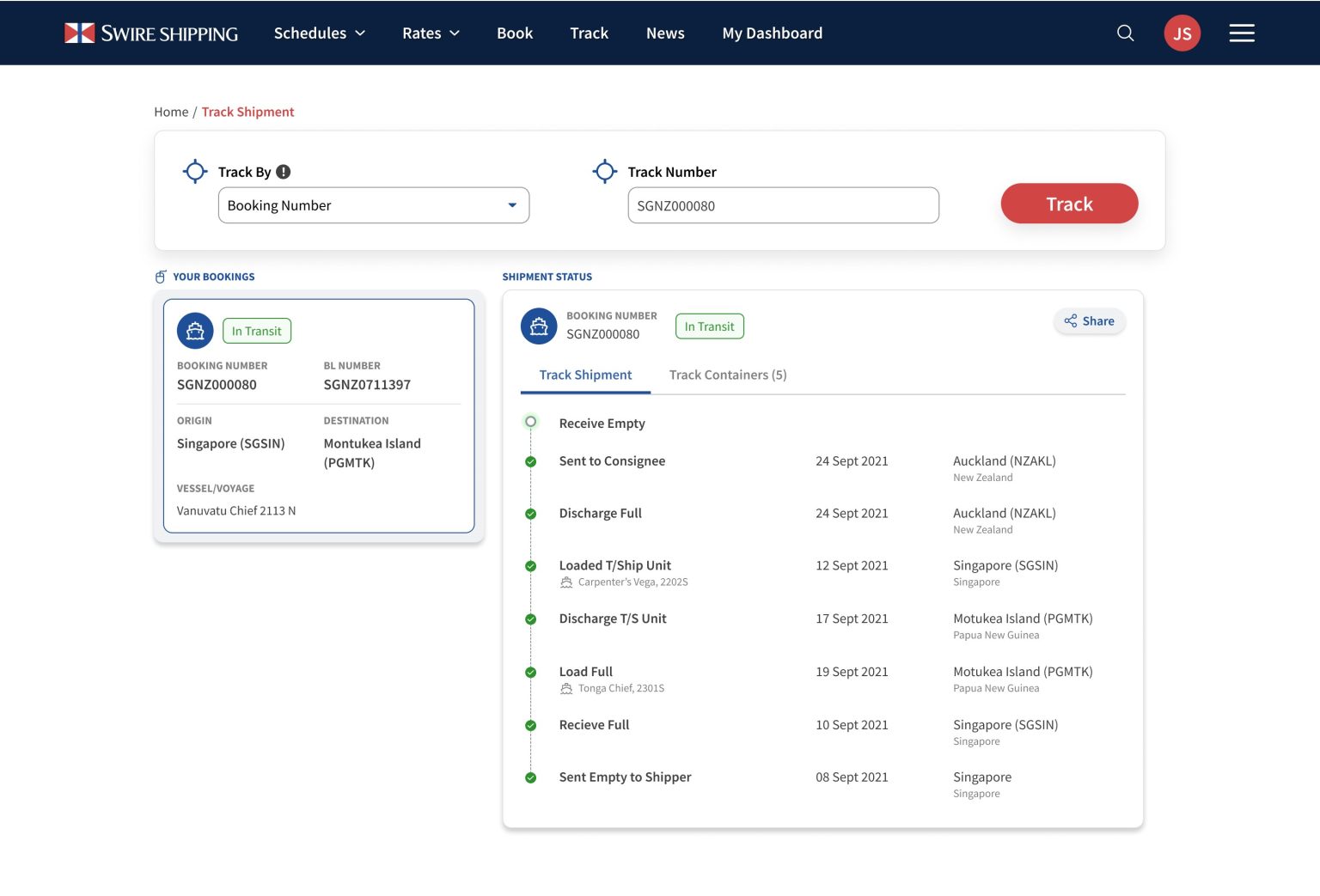Open the search magnifier icon

click(1125, 34)
